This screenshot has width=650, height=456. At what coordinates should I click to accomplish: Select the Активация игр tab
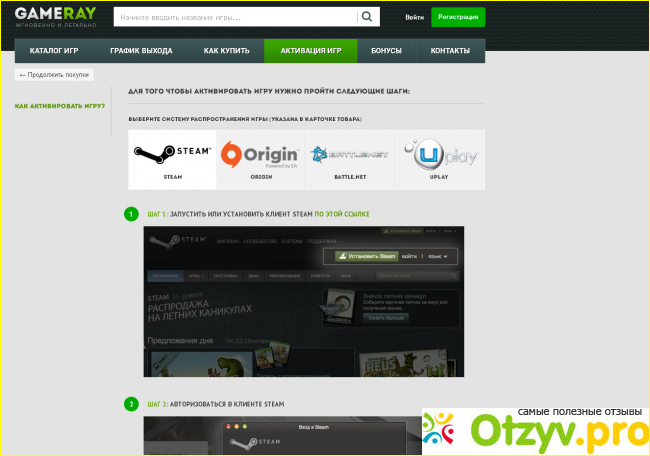coord(310,51)
